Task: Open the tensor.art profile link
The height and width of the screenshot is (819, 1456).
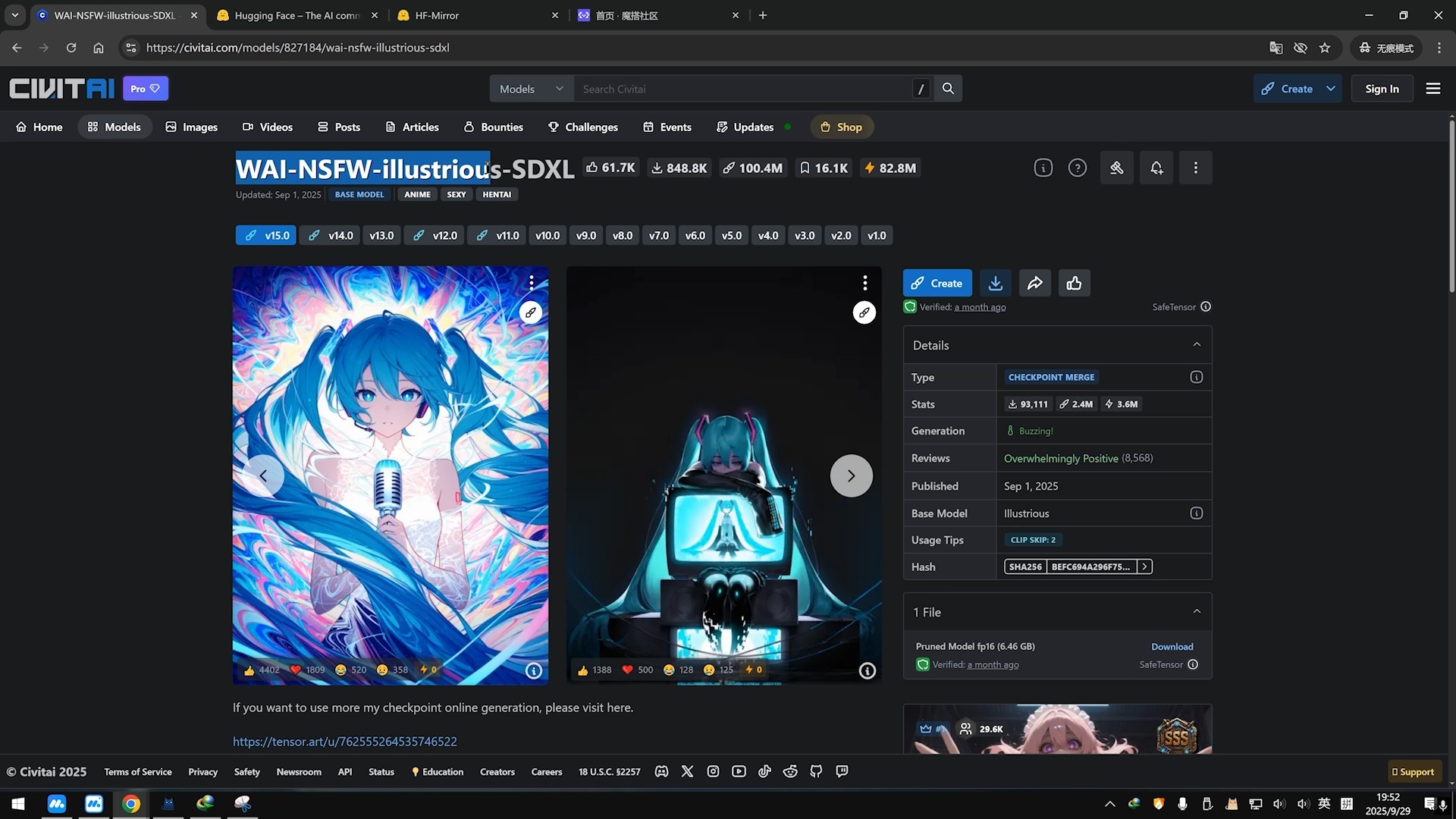Action: pos(344,742)
